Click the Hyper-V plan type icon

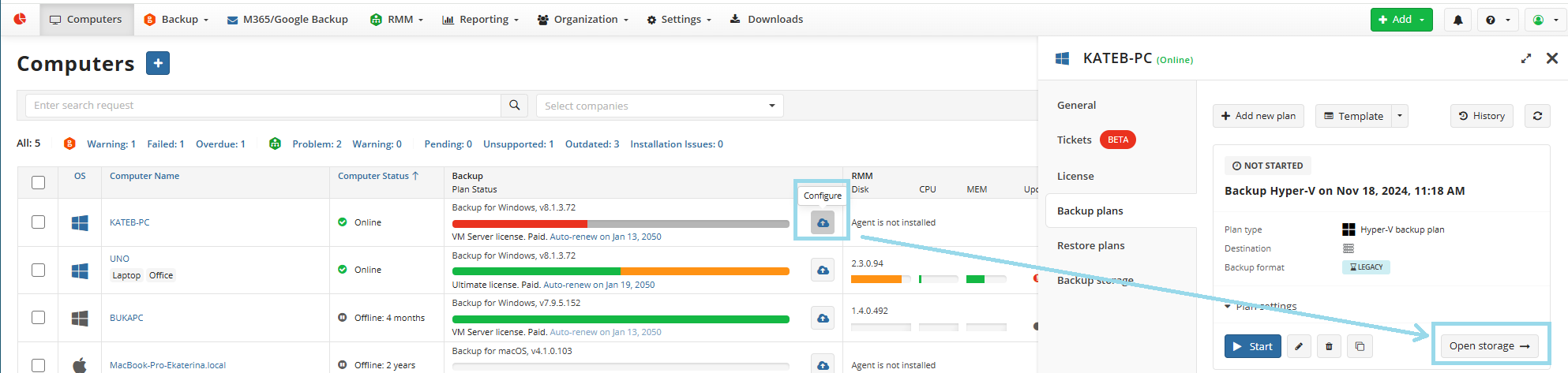[1349, 229]
